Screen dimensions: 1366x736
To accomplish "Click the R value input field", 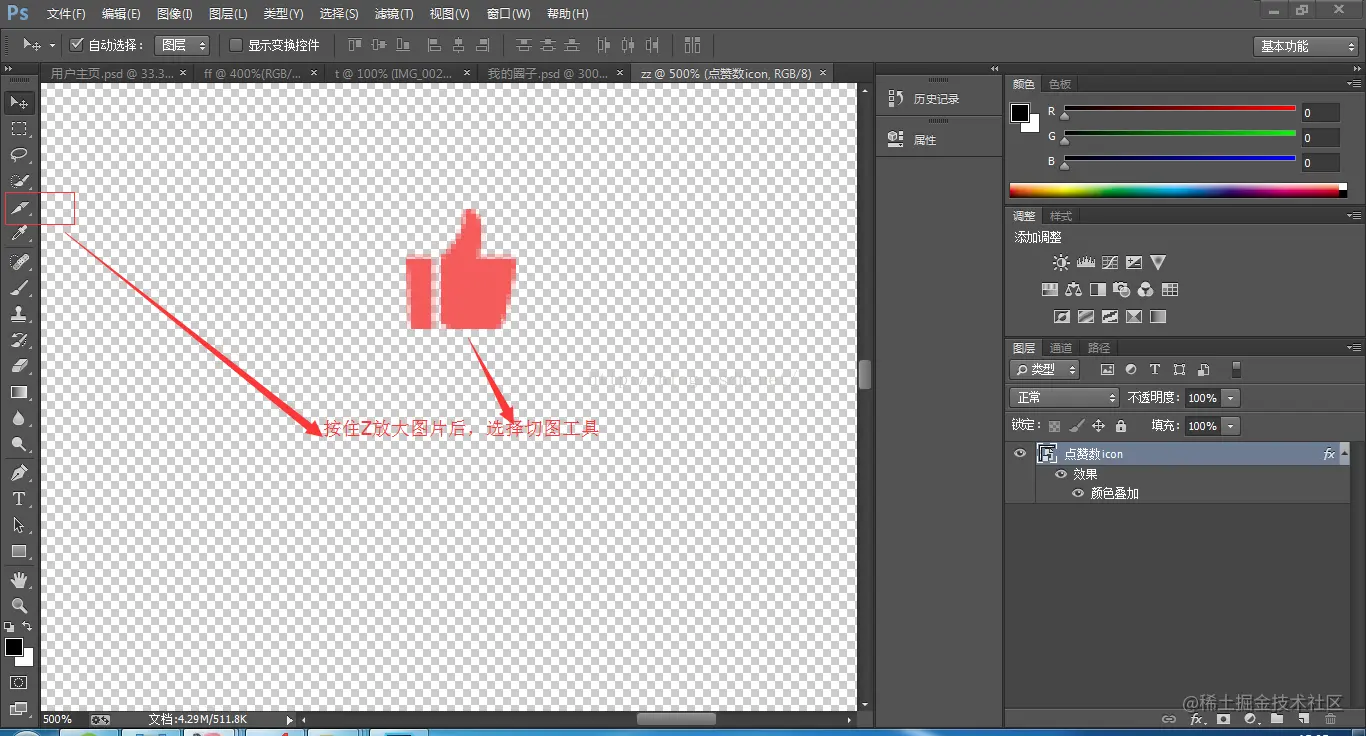I will click(x=1321, y=113).
